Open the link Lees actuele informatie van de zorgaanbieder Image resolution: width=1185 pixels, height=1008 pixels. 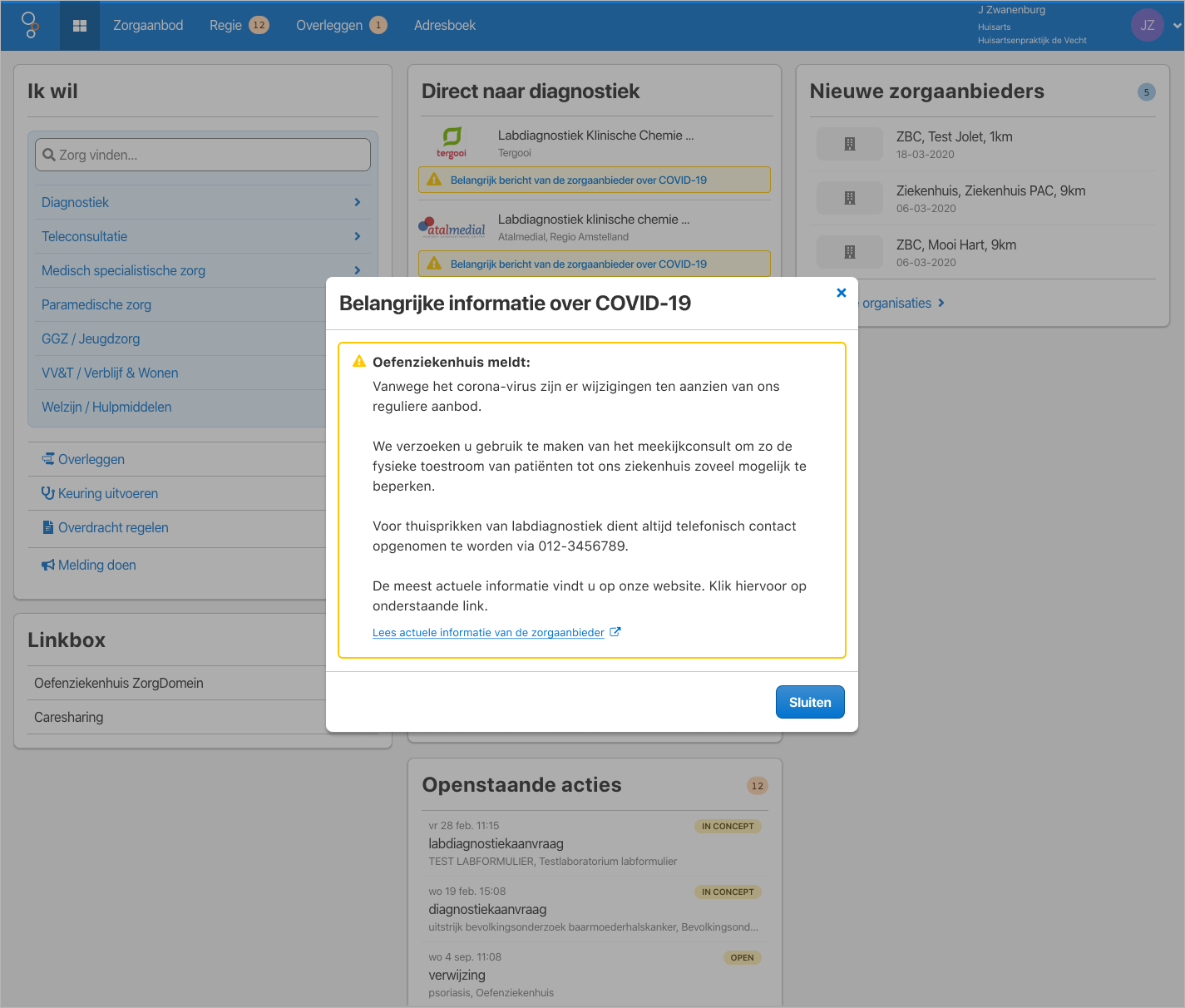click(x=488, y=632)
